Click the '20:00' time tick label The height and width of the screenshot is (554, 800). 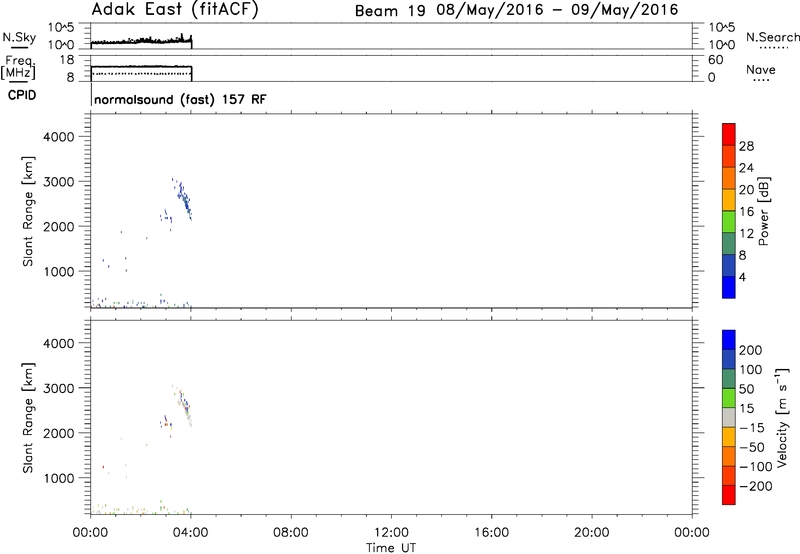[592, 533]
